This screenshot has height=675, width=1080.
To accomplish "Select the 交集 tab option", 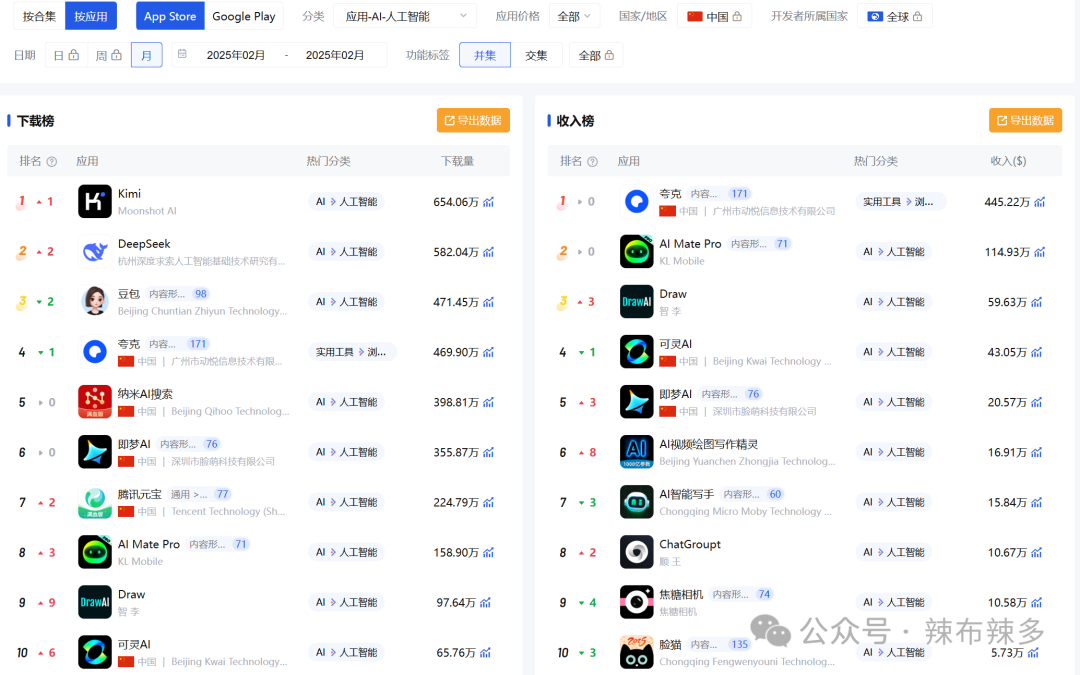I will [x=536, y=55].
